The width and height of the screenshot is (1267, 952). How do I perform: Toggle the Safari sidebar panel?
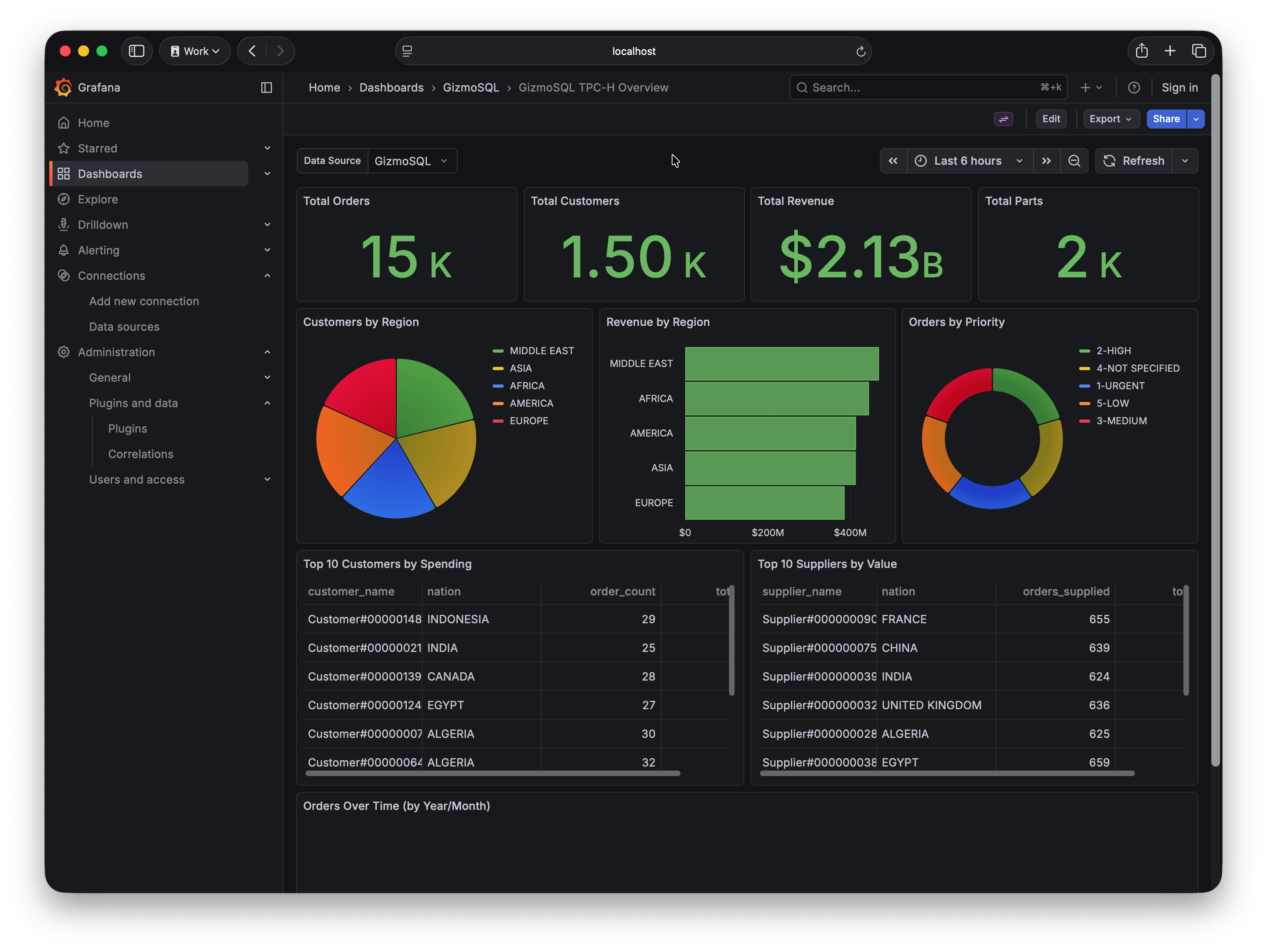point(136,51)
